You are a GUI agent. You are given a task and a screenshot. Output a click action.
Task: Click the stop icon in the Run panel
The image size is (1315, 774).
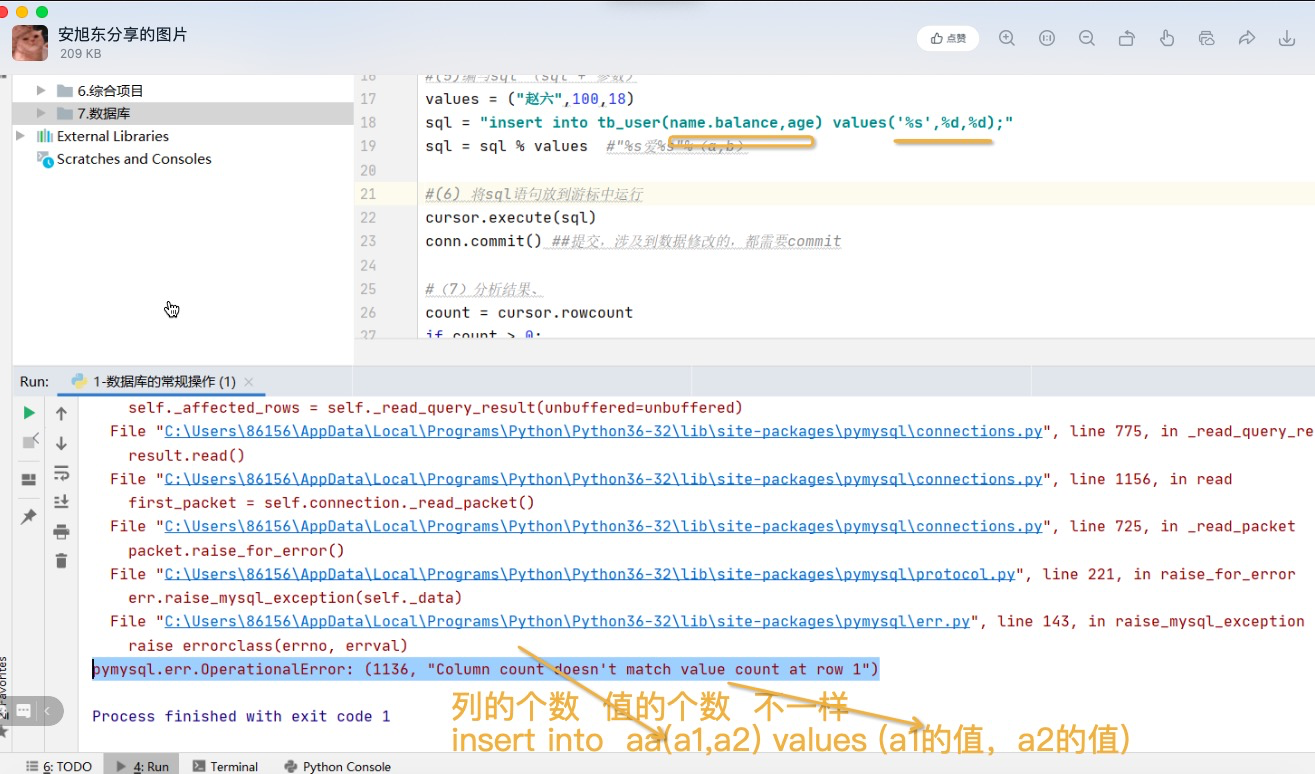click(x=29, y=443)
